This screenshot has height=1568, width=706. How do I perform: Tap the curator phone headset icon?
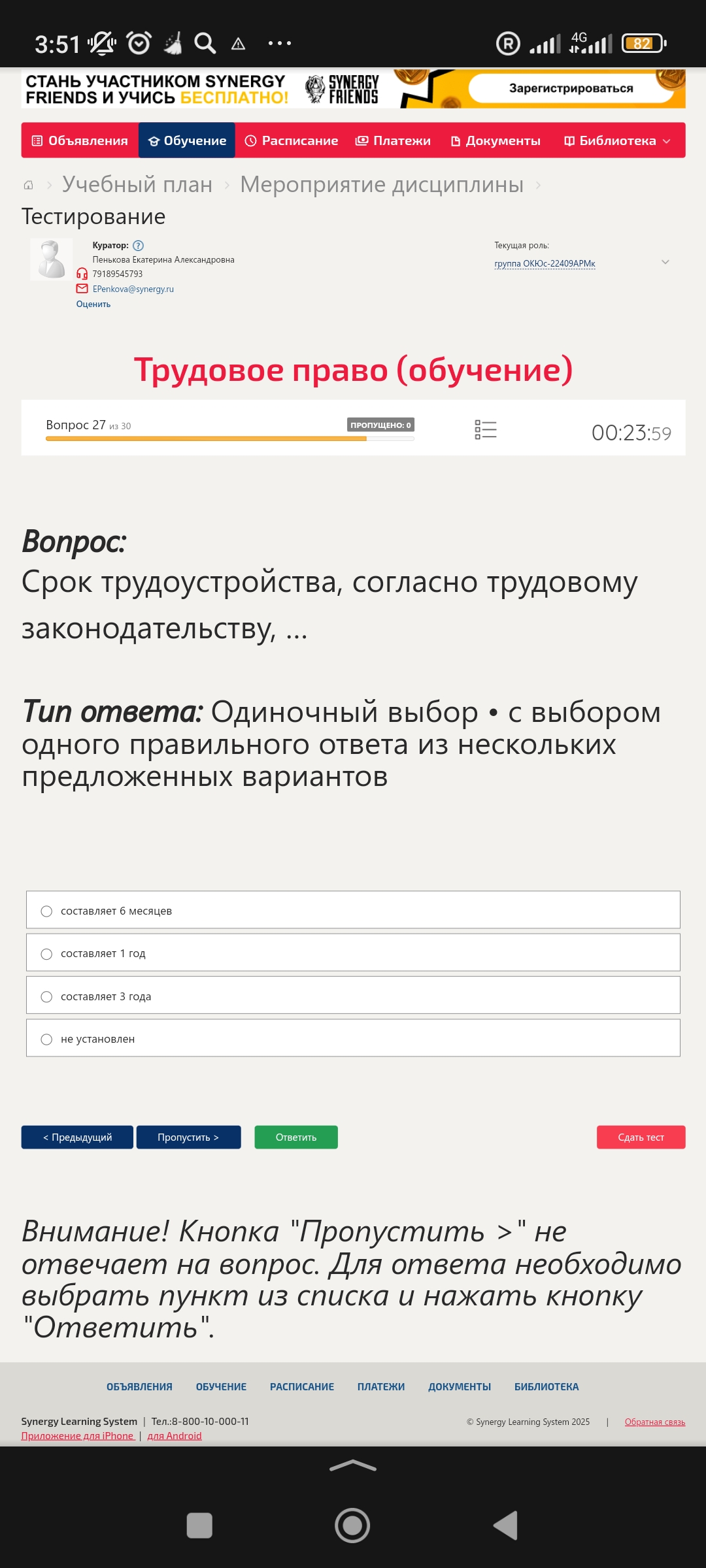(x=82, y=274)
